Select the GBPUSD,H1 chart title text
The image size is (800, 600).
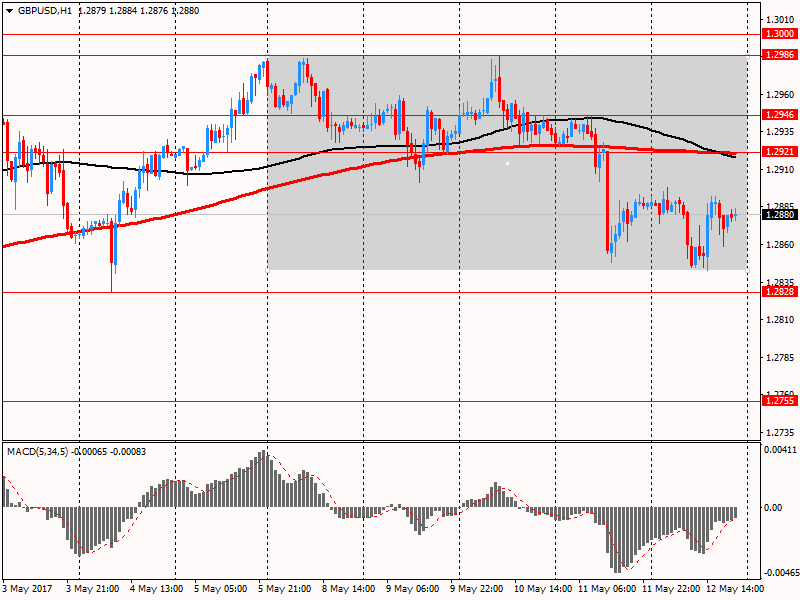coord(45,11)
